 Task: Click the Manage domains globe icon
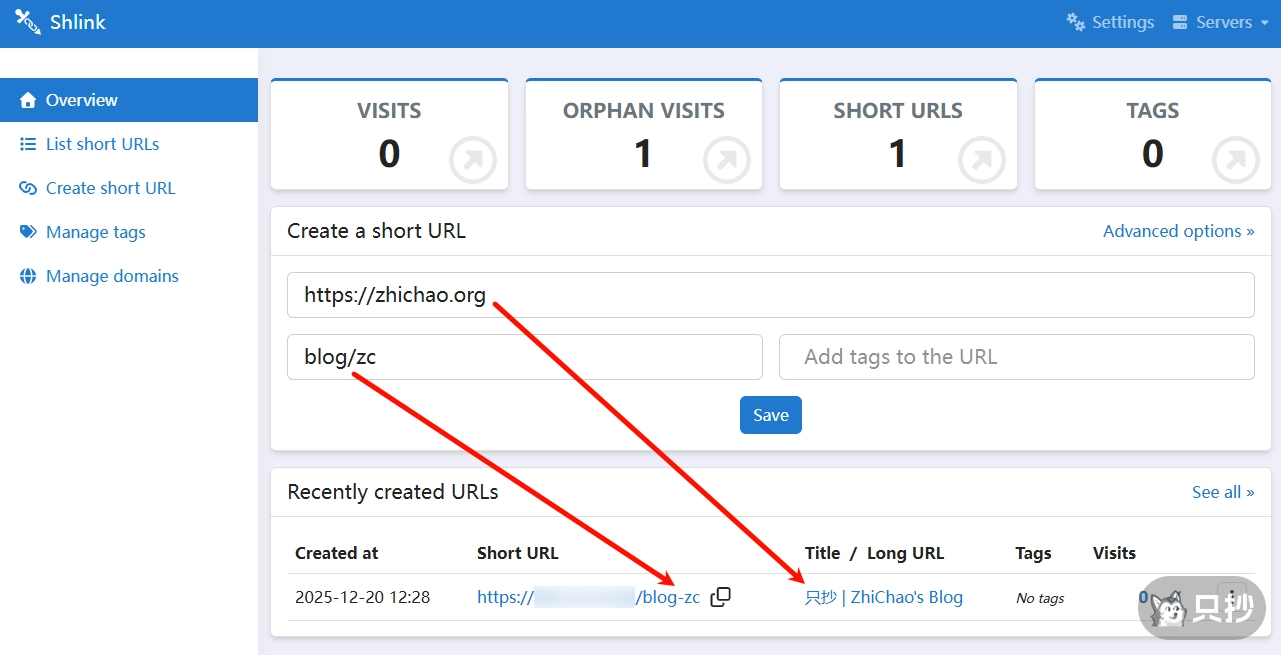pos(28,276)
